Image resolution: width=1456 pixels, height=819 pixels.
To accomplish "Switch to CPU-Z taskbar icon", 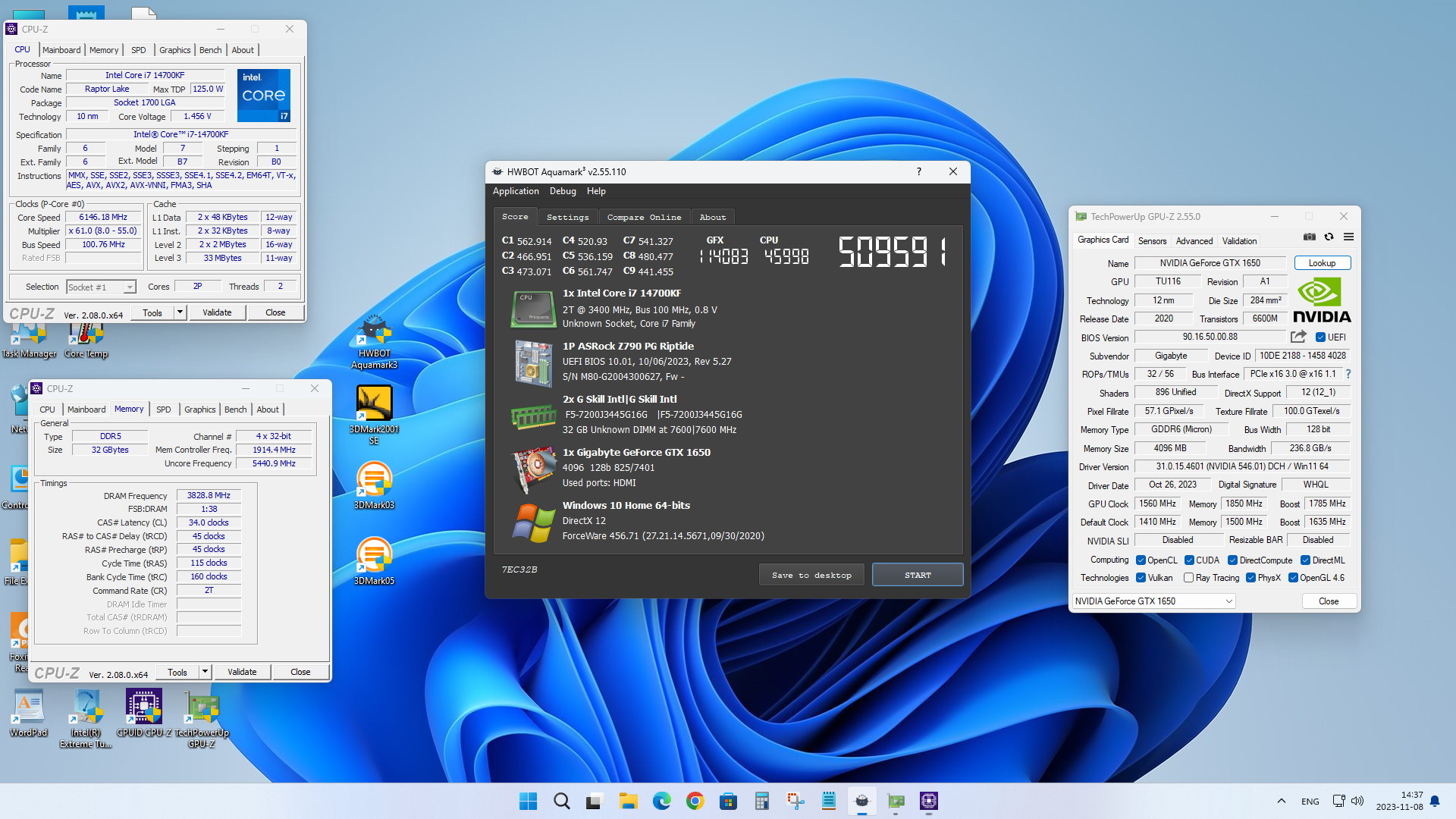I will point(928,801).
